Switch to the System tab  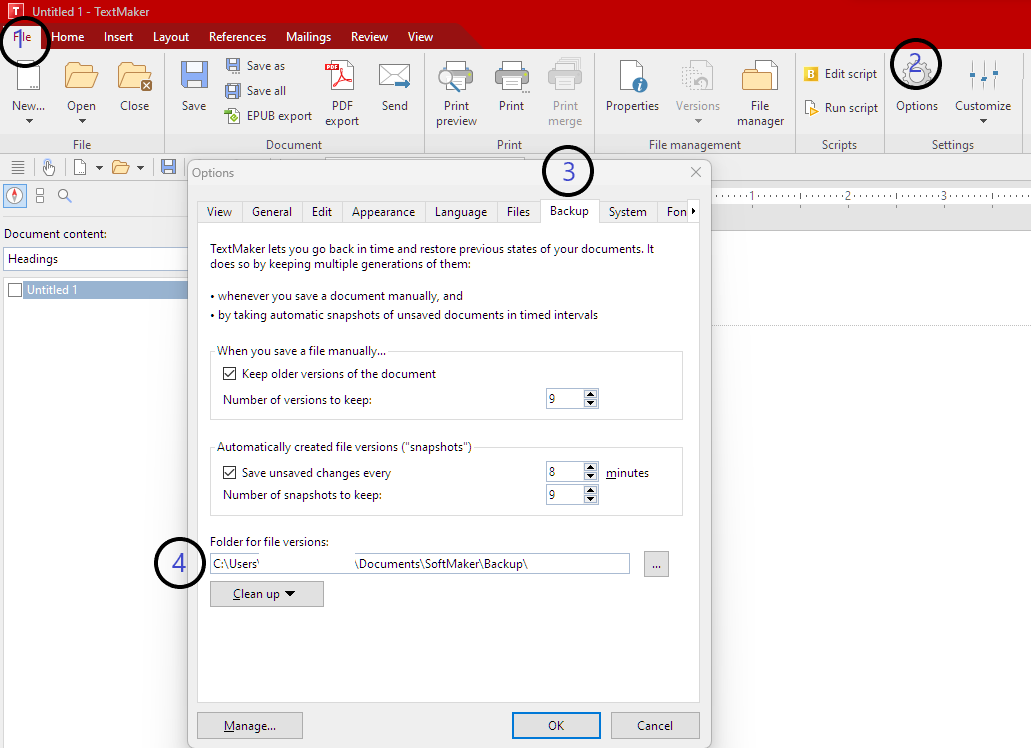[x=627, y=212]
